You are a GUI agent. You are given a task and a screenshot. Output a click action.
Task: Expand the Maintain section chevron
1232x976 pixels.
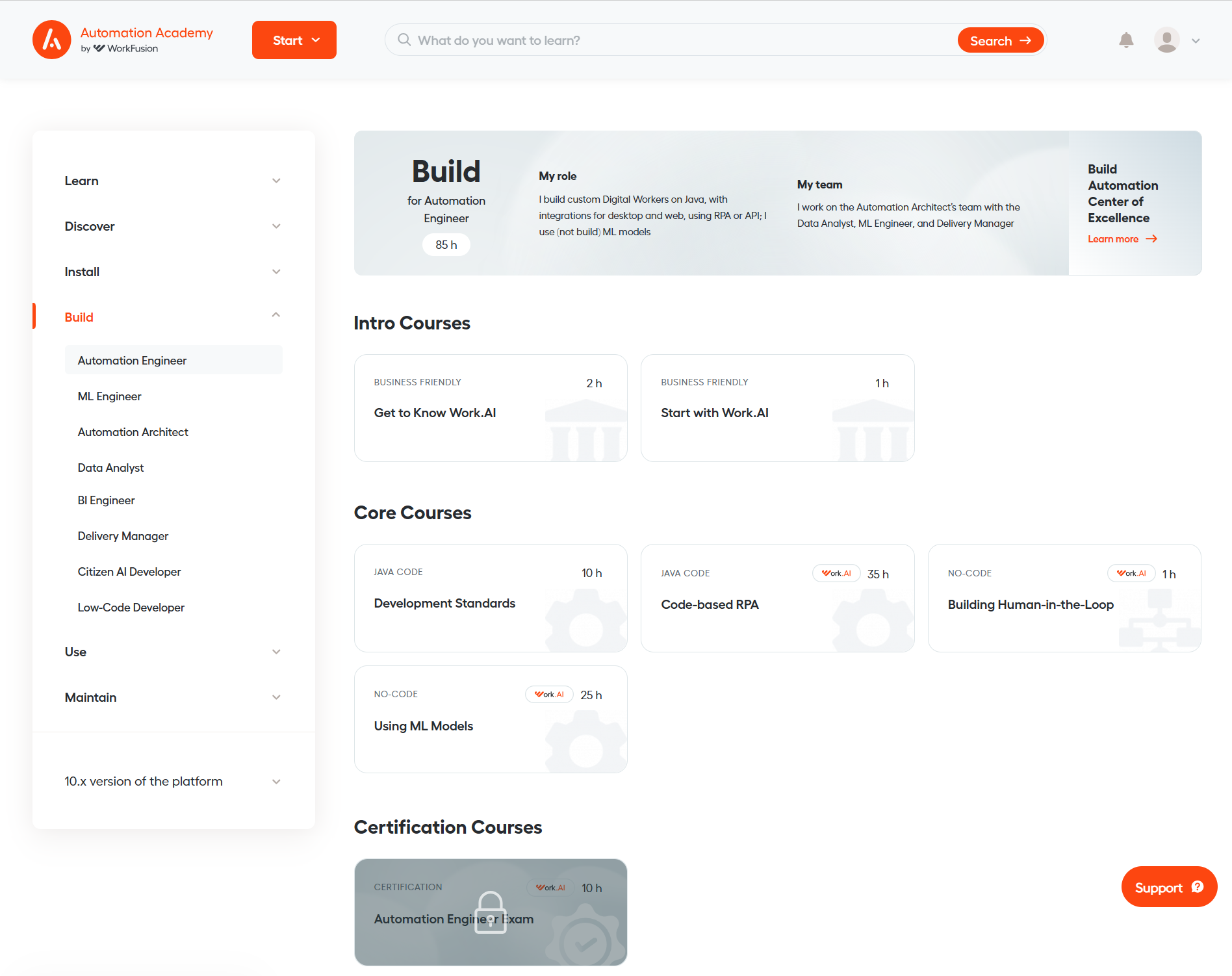click(x=276, y=697)
